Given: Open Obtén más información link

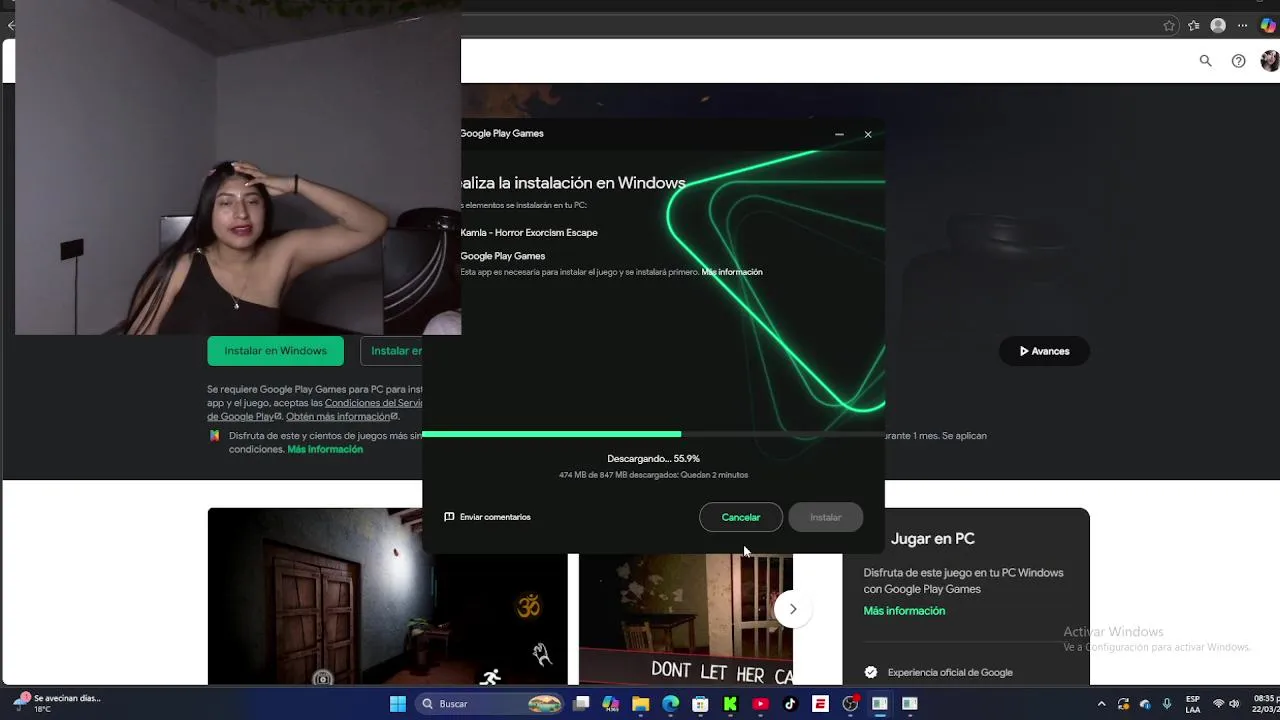Looking at the screenshot, I should point(342,416).
